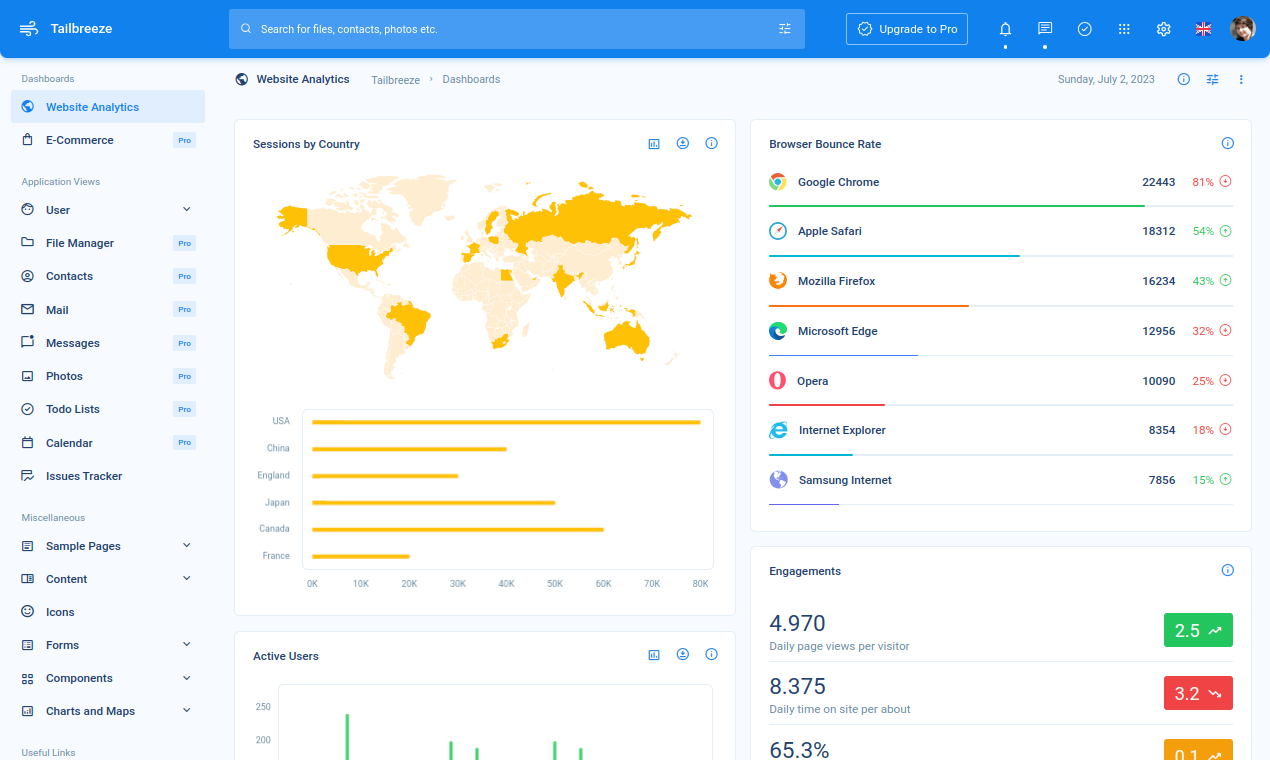View info for Active Users card

712,655
